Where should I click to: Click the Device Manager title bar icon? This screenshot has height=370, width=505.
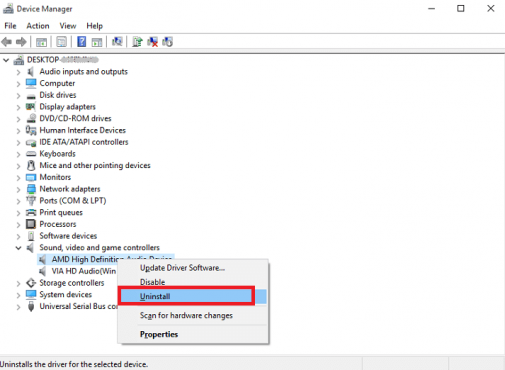[8, 9]
